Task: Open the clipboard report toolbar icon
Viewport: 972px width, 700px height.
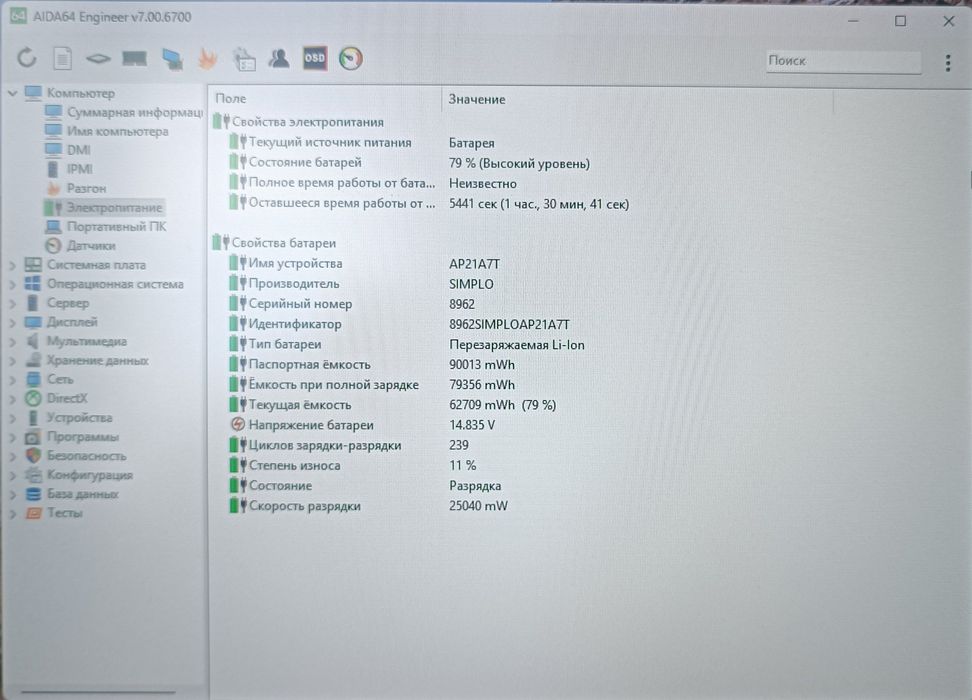Action: (244, 59)
